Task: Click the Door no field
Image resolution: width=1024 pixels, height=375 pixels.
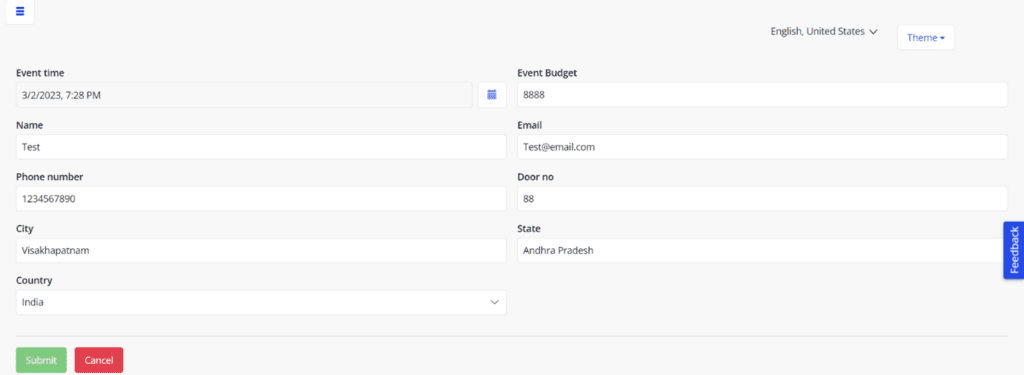Action: click(x=762, y=199)
